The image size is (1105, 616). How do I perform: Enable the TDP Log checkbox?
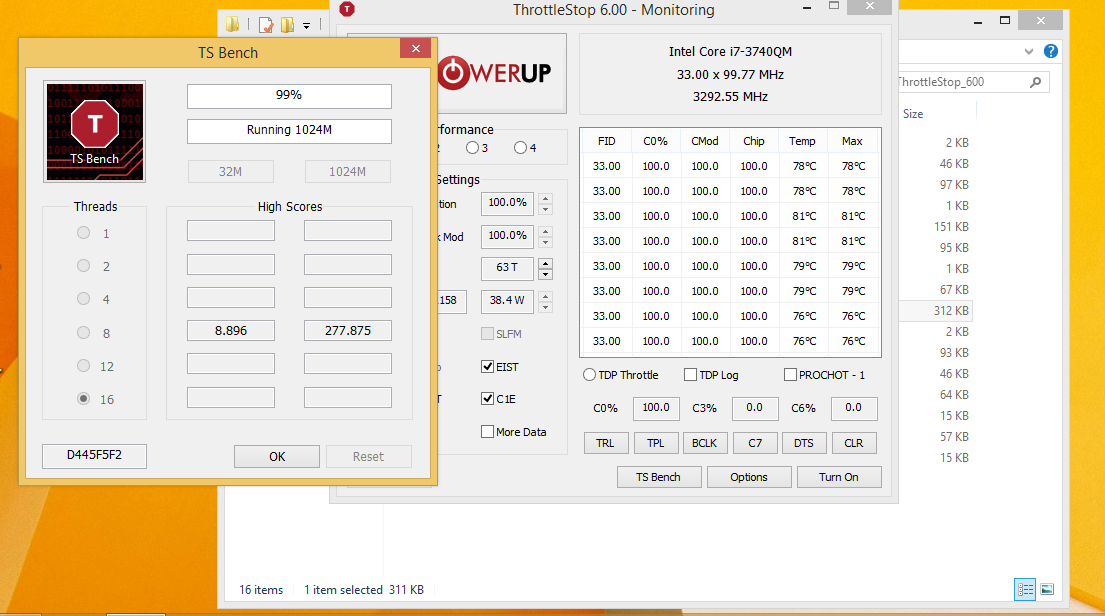coord(691,375)
